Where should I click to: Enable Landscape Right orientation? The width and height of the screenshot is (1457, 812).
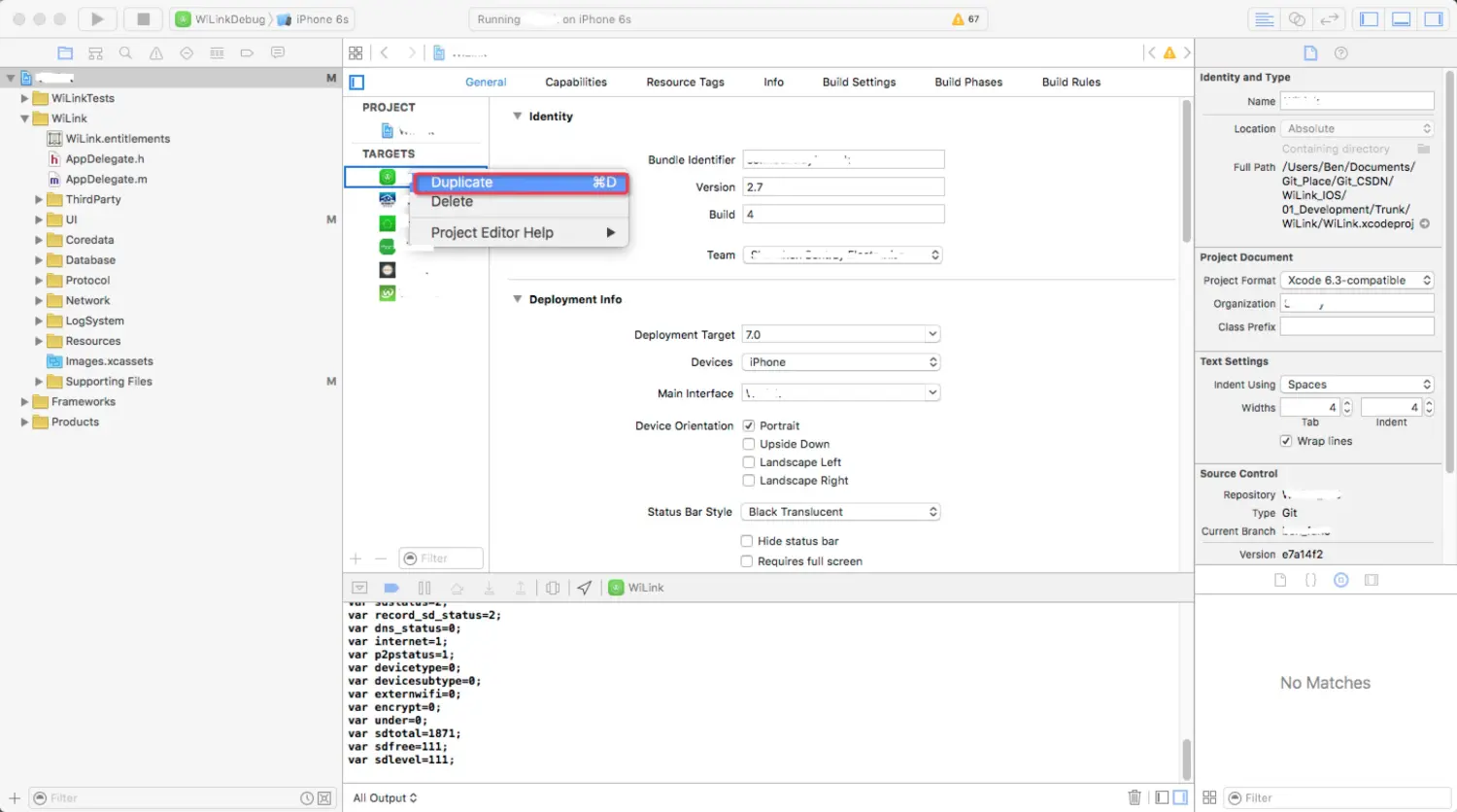point(749,481)
